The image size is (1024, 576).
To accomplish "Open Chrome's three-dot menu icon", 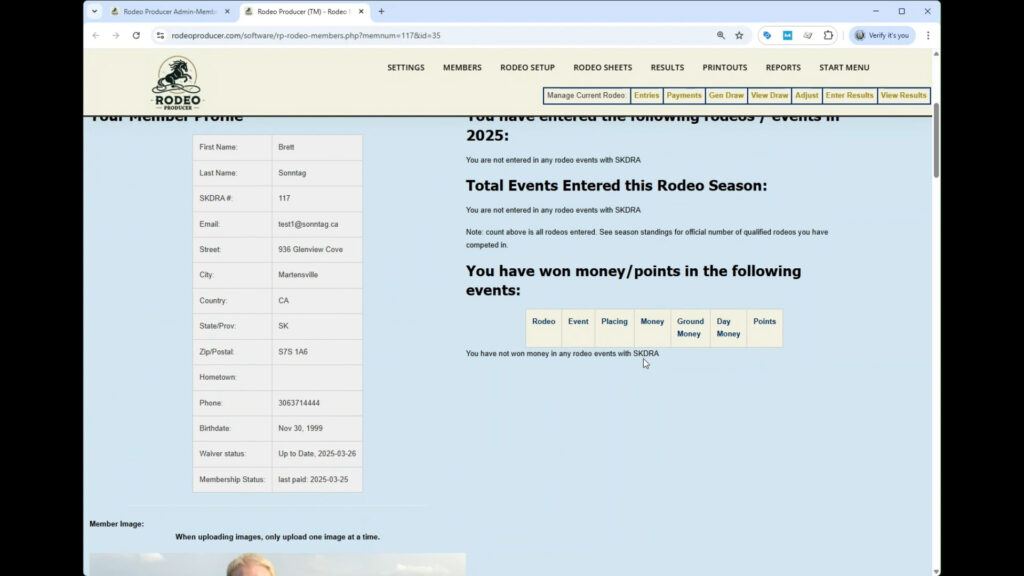I will pyautogui.click(x=926, y=35).
